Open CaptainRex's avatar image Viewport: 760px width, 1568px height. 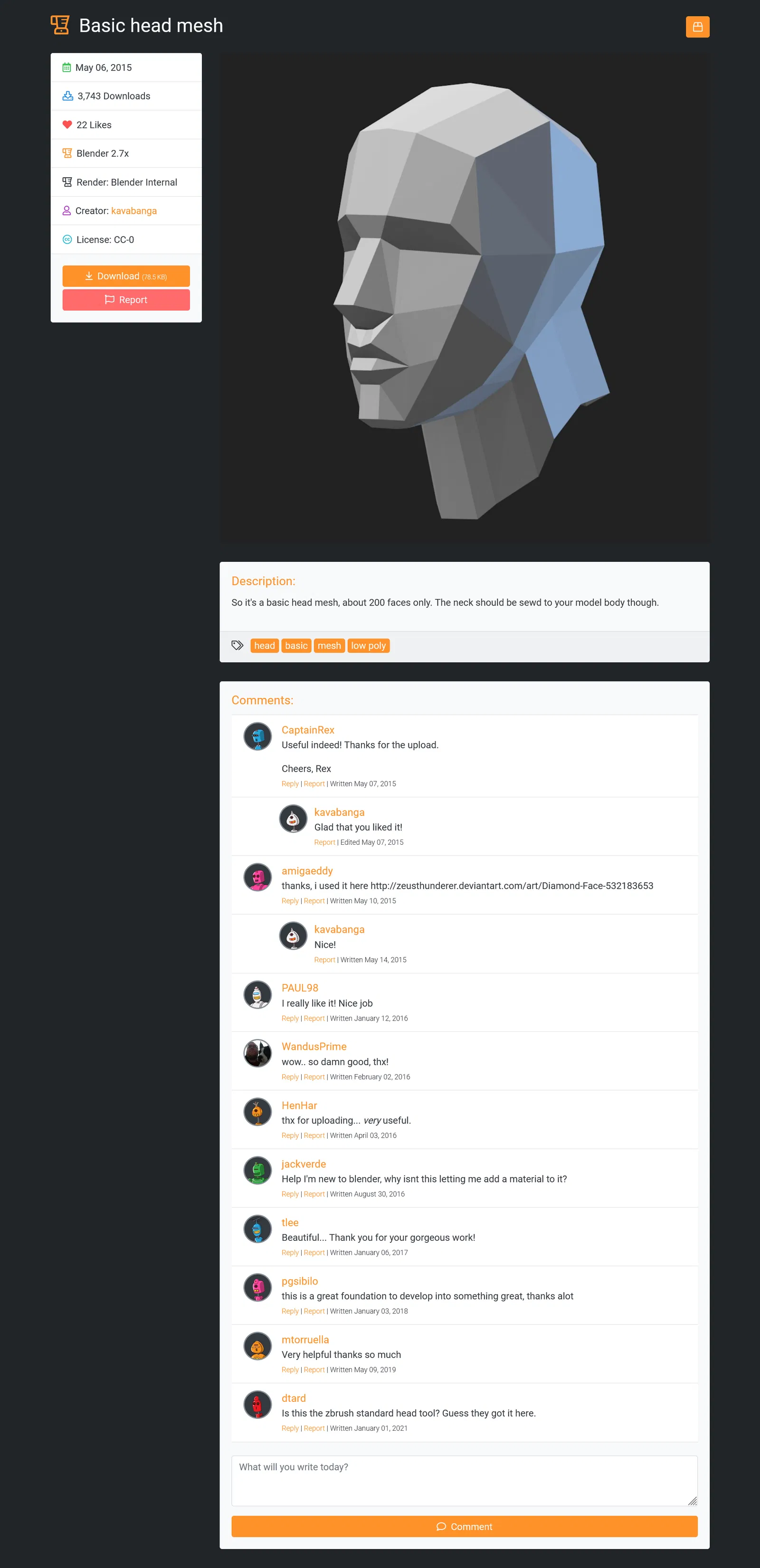[257, 737]
